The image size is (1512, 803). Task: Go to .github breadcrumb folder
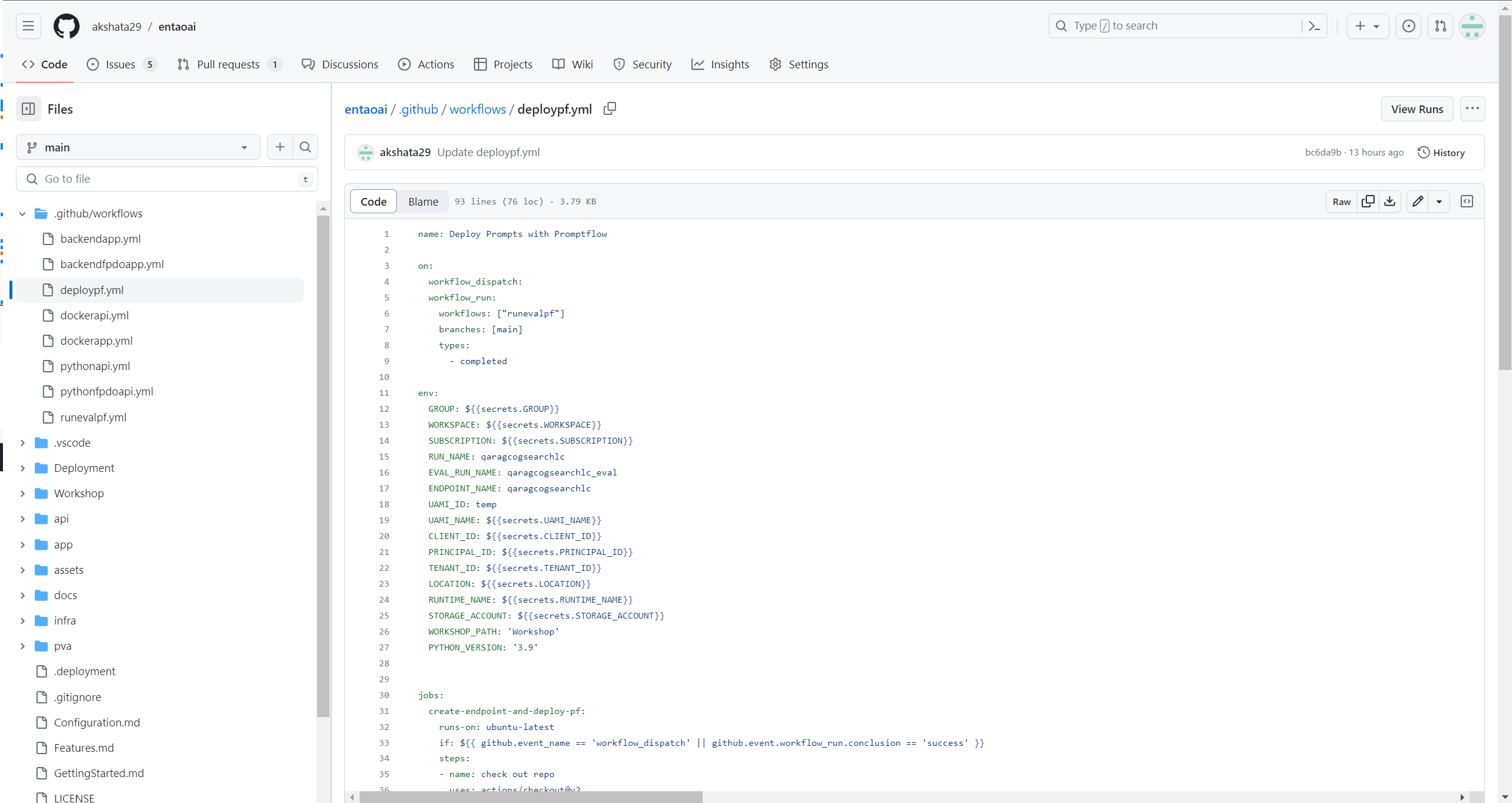click(x=418, y=109)
